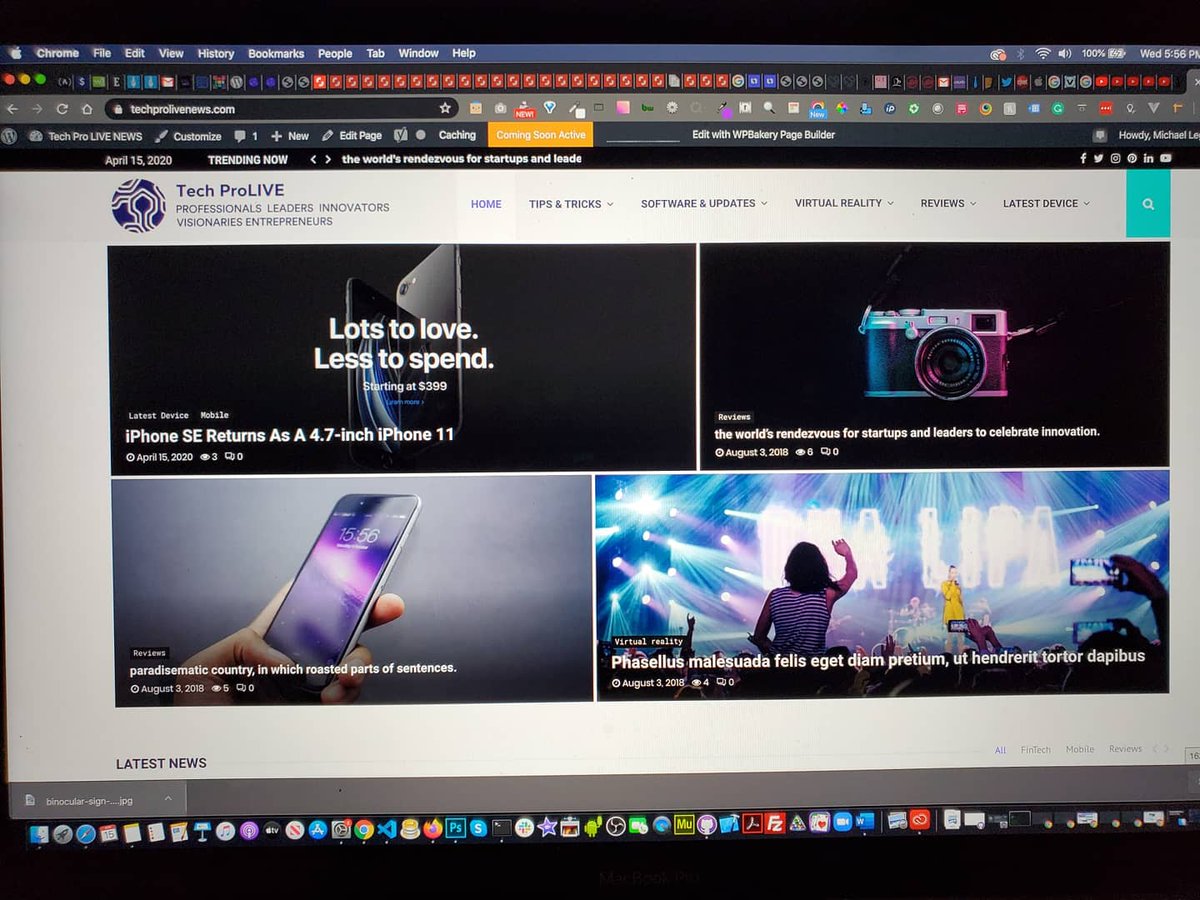This screenshot has width=1200, height=900.
Task: Open the People menu in menu bar
Action: point(335,53)
